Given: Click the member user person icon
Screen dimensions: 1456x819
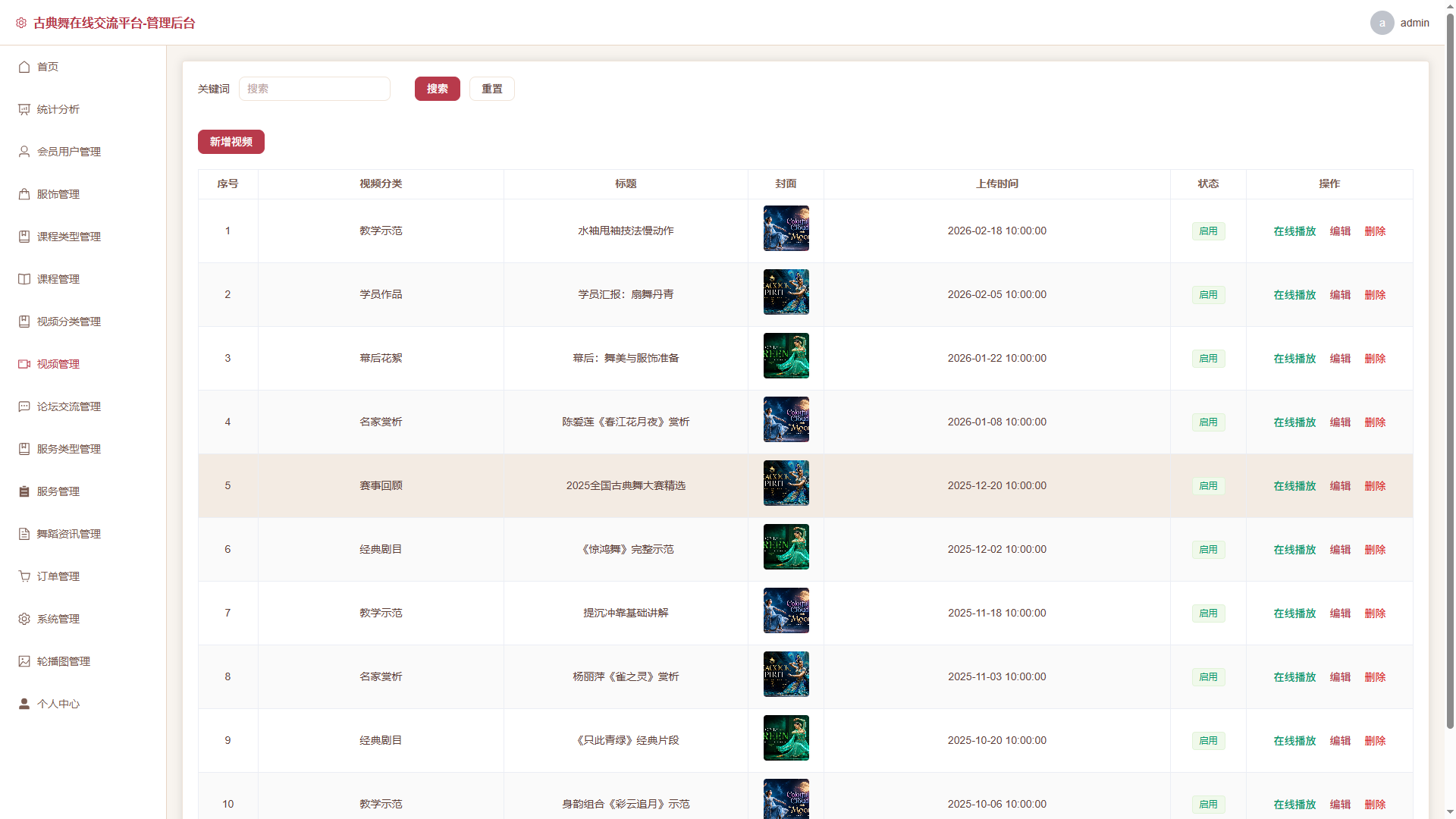Looking at the screenshot, I should [x=24, y=152].
